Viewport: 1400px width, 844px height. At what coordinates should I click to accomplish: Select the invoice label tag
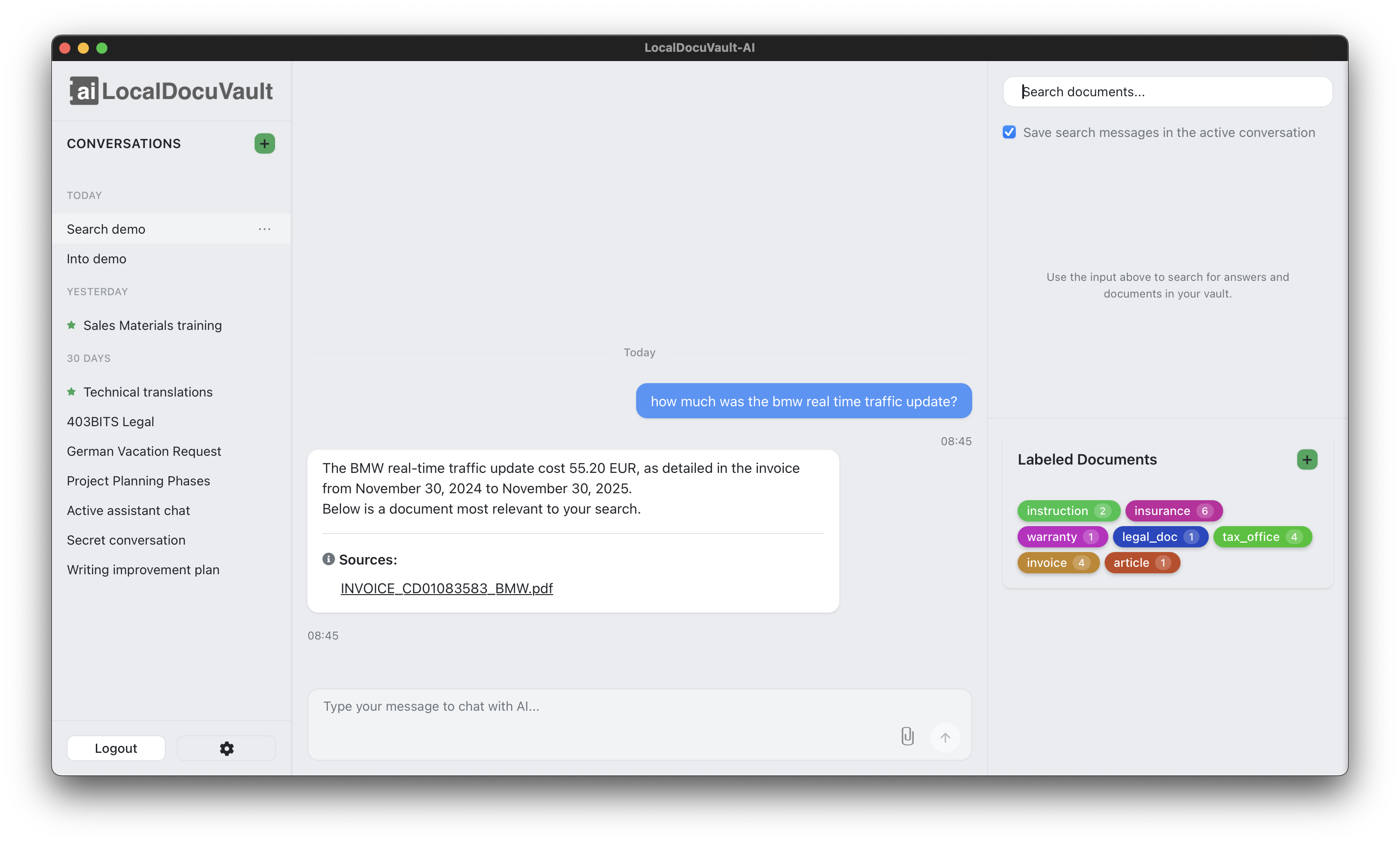[1058, 562]
